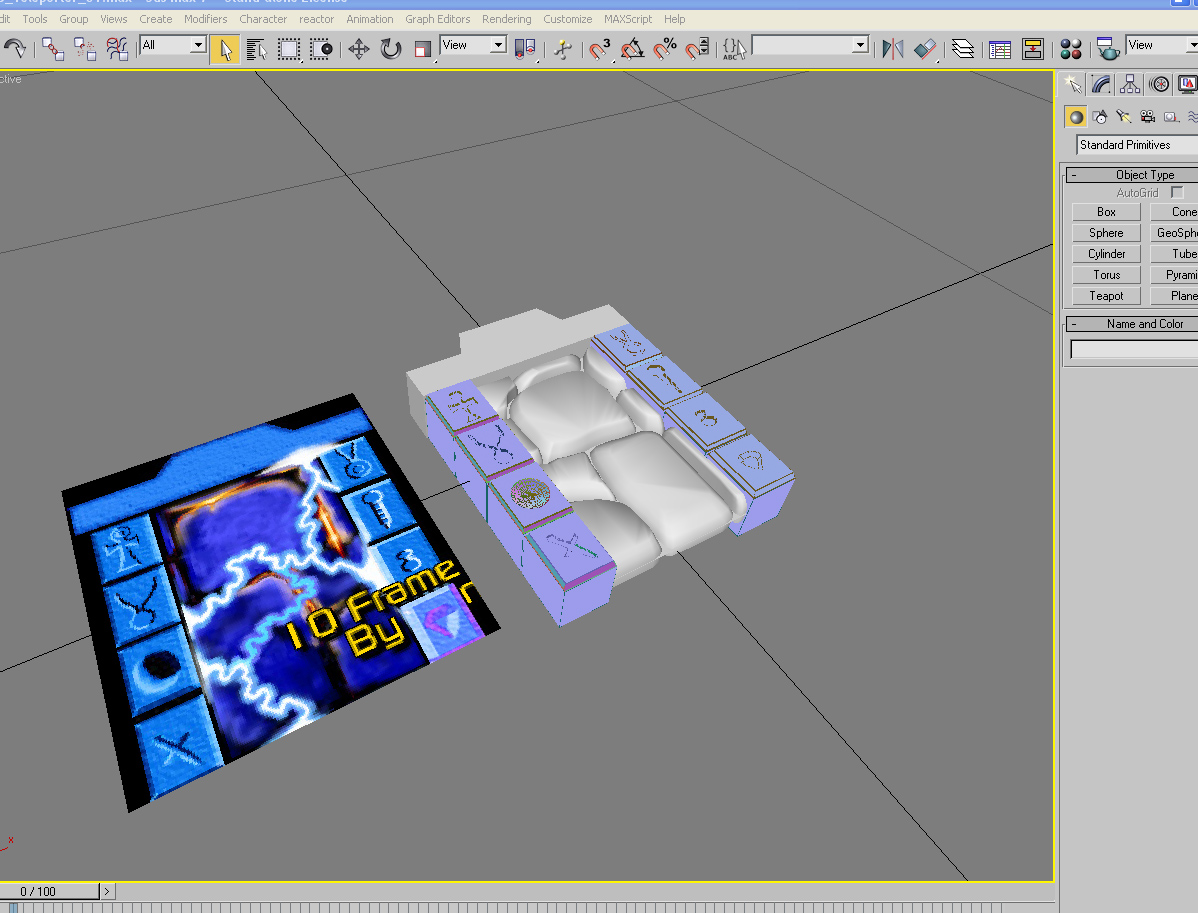Toggle Window/Crossing selection mode
1198x913 pixels.
coord(321,50)
